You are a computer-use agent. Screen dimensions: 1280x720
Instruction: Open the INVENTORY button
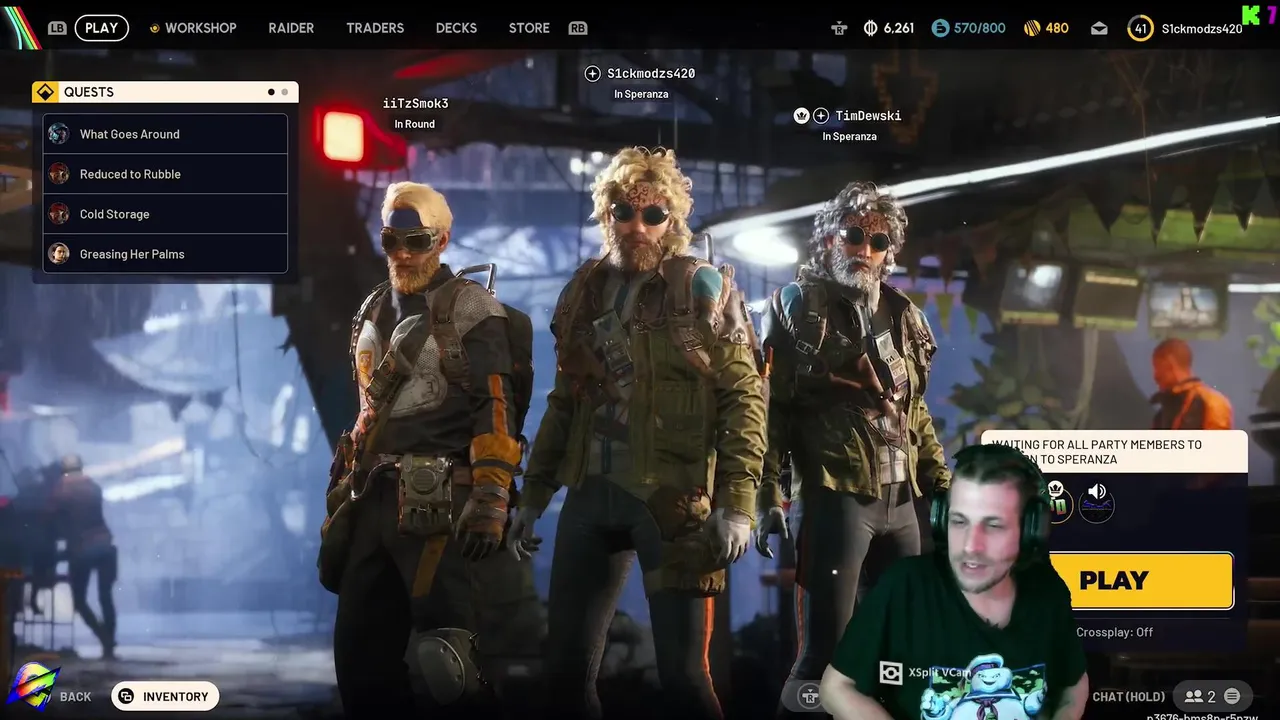coord(165,697)
